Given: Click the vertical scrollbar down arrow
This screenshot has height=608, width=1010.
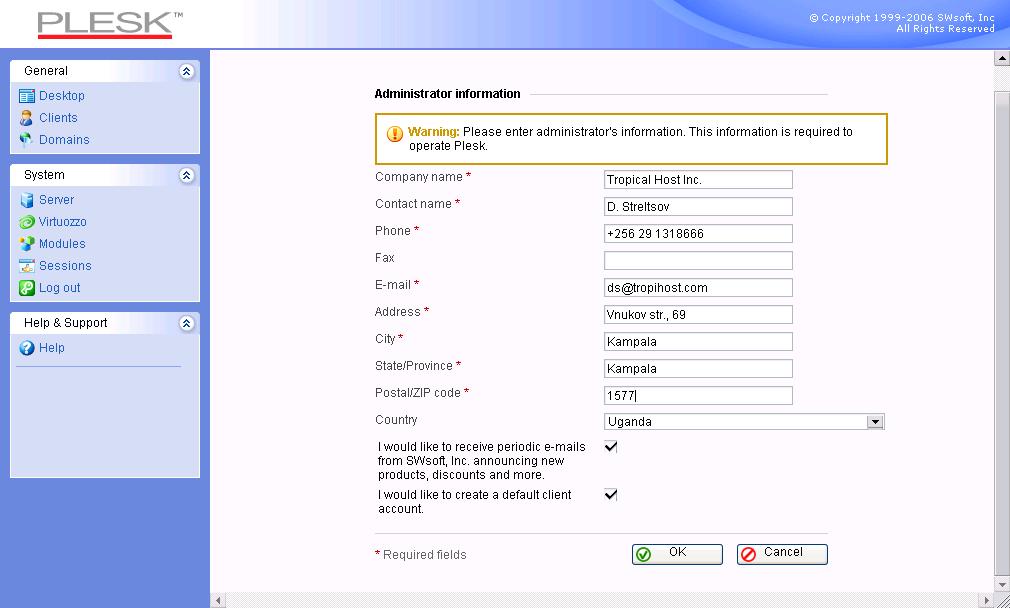Looking at the screenshot, I should [x=1002, y=584].
